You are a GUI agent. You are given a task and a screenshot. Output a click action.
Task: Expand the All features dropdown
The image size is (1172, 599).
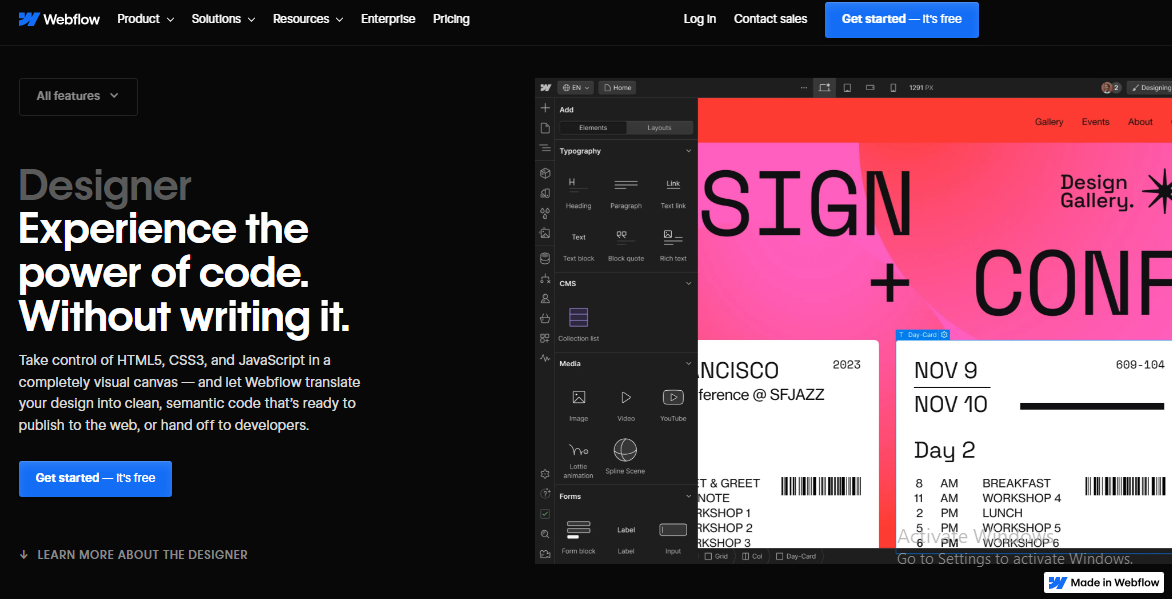click(78, 96)
